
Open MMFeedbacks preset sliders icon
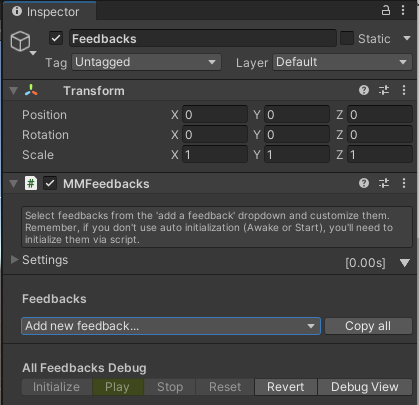(384, 183)
